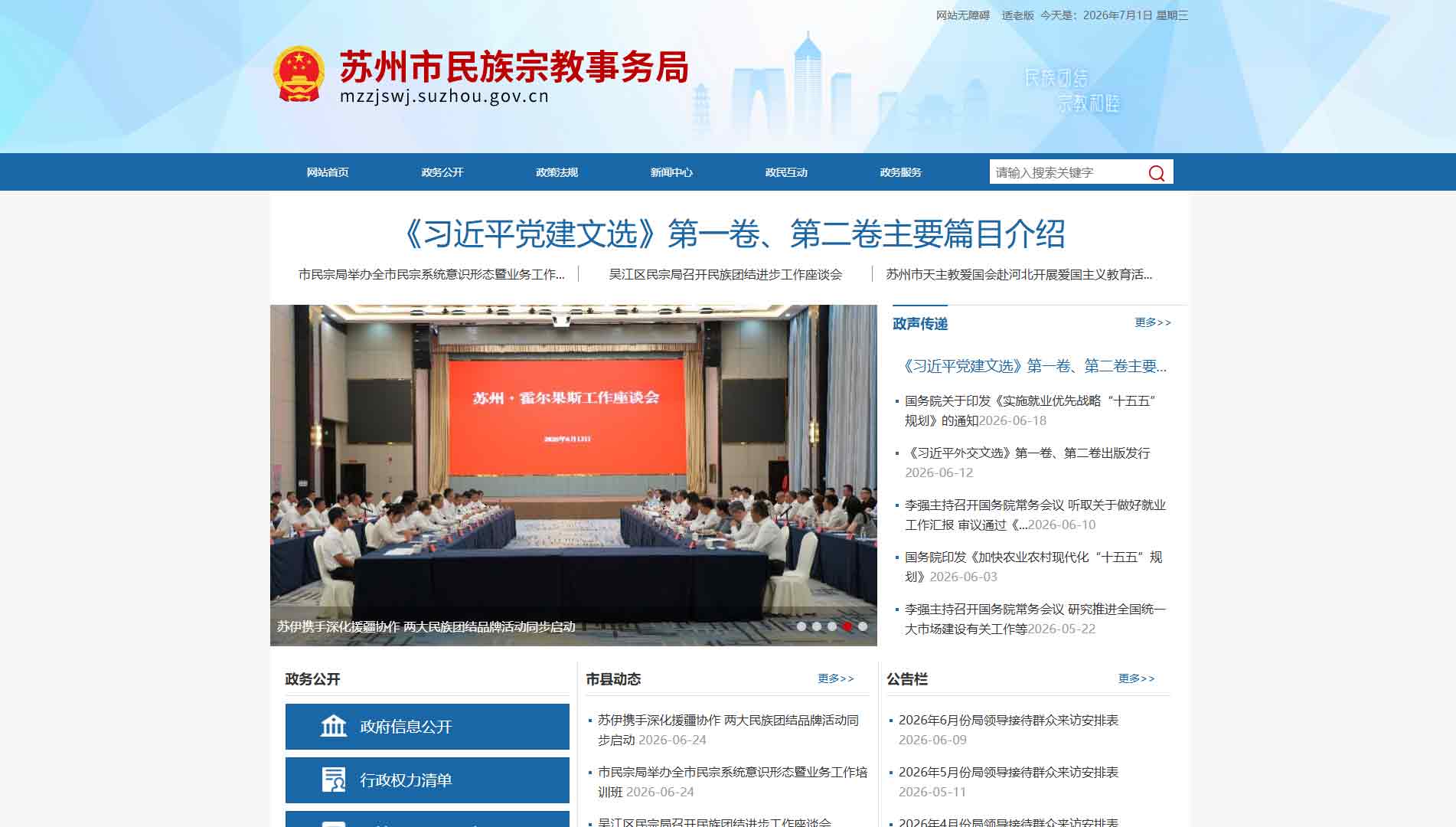Open 李强主持 研究推进全国统一大市场 article
Viewport: 1456px width, 827px height.
[x=1035, y=619]
